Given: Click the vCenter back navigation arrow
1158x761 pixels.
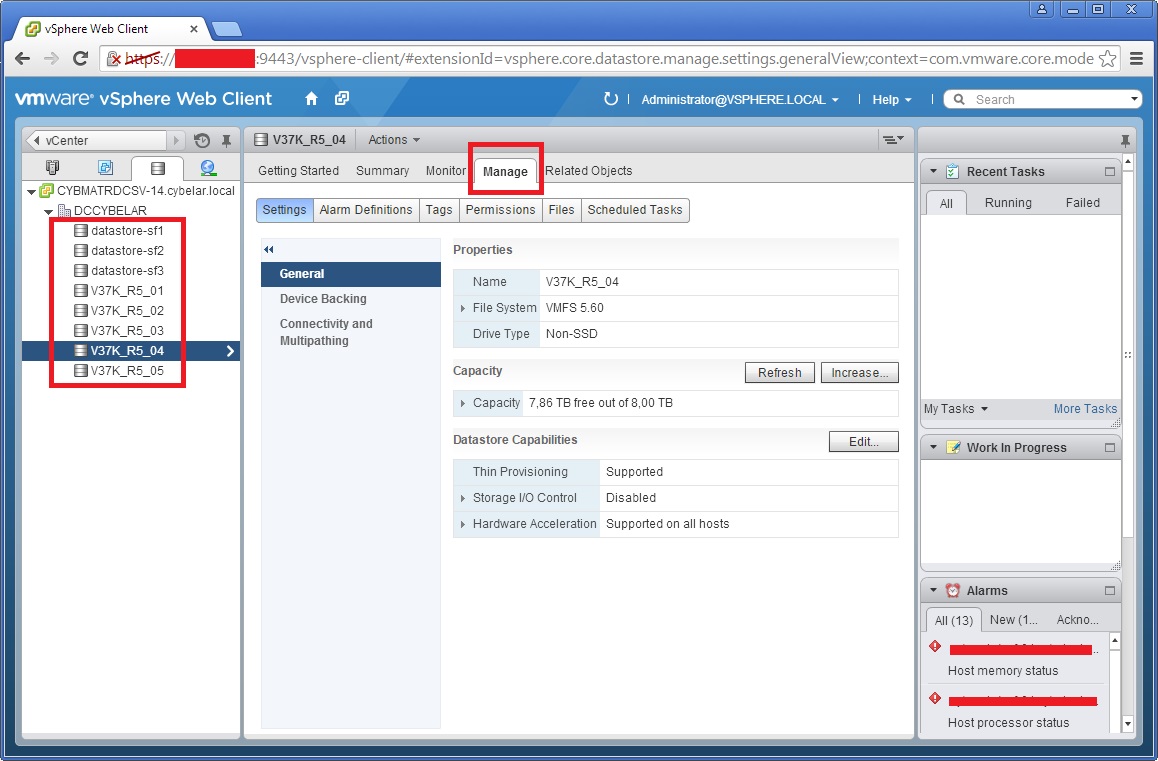Looking at the screenshot, I should [x=37, y=140].
